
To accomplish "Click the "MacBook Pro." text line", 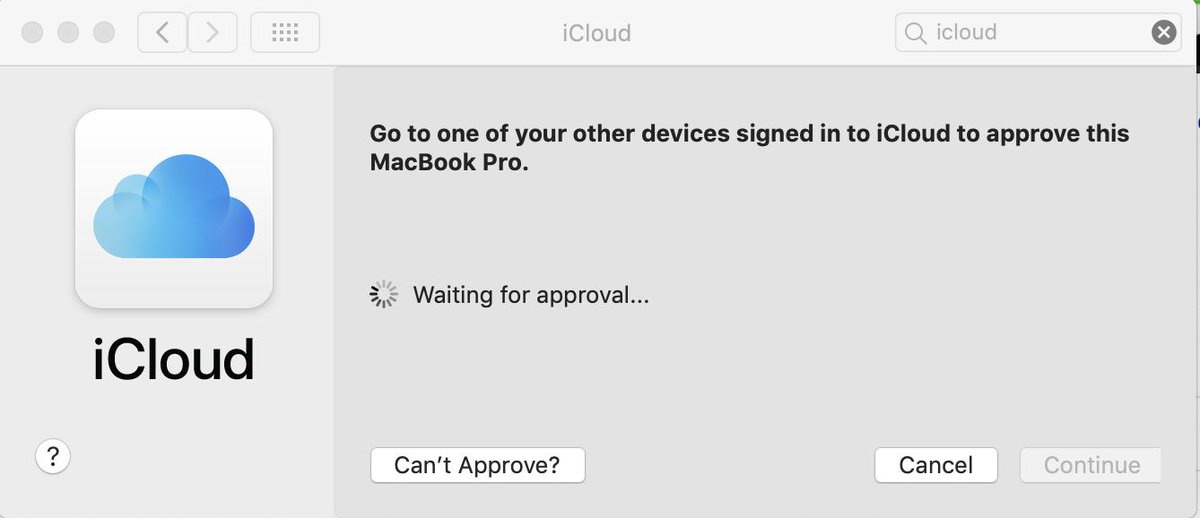I will pyautogui.click(x=449, y=163).
